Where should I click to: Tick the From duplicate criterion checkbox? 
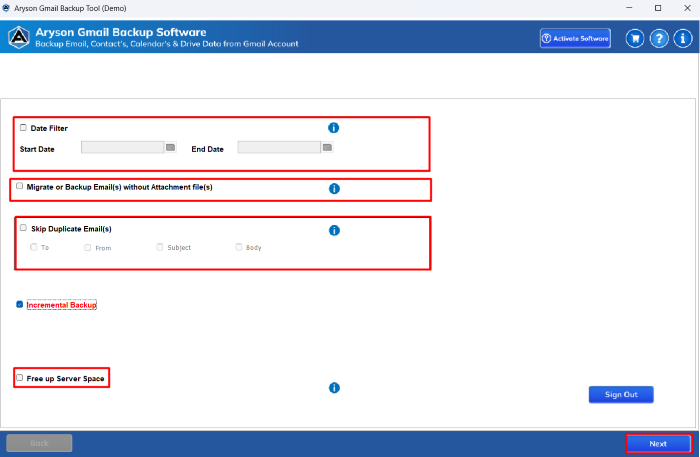point(88,248)
